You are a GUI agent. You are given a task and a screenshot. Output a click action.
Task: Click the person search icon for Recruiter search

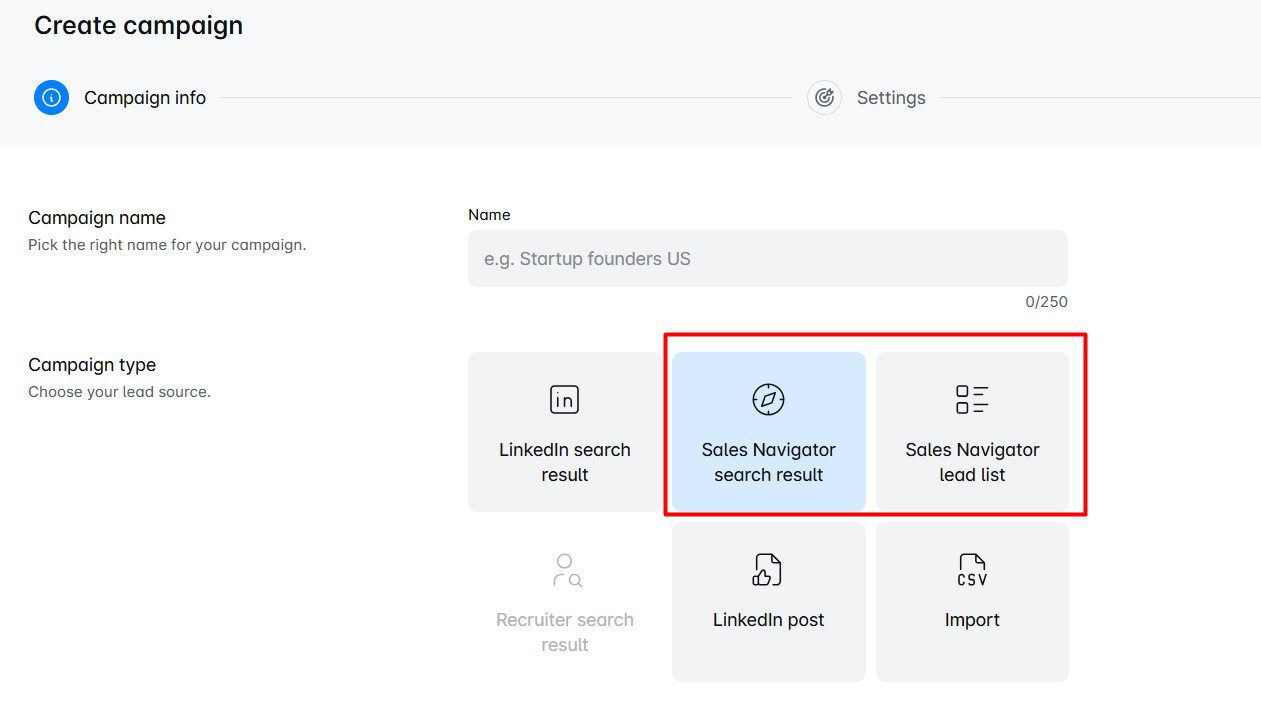coord(567,569)
